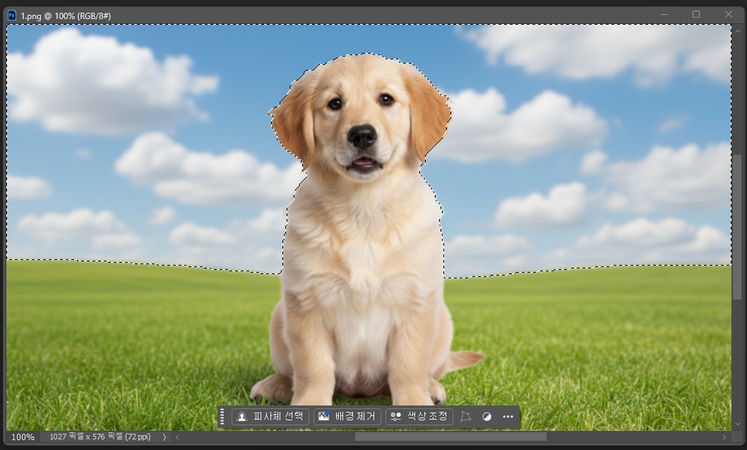This screenshot has width=747, height=450.
Task: Open the 색상 조정 (Color Adjustment) option
Action: (x=419, y=416)
